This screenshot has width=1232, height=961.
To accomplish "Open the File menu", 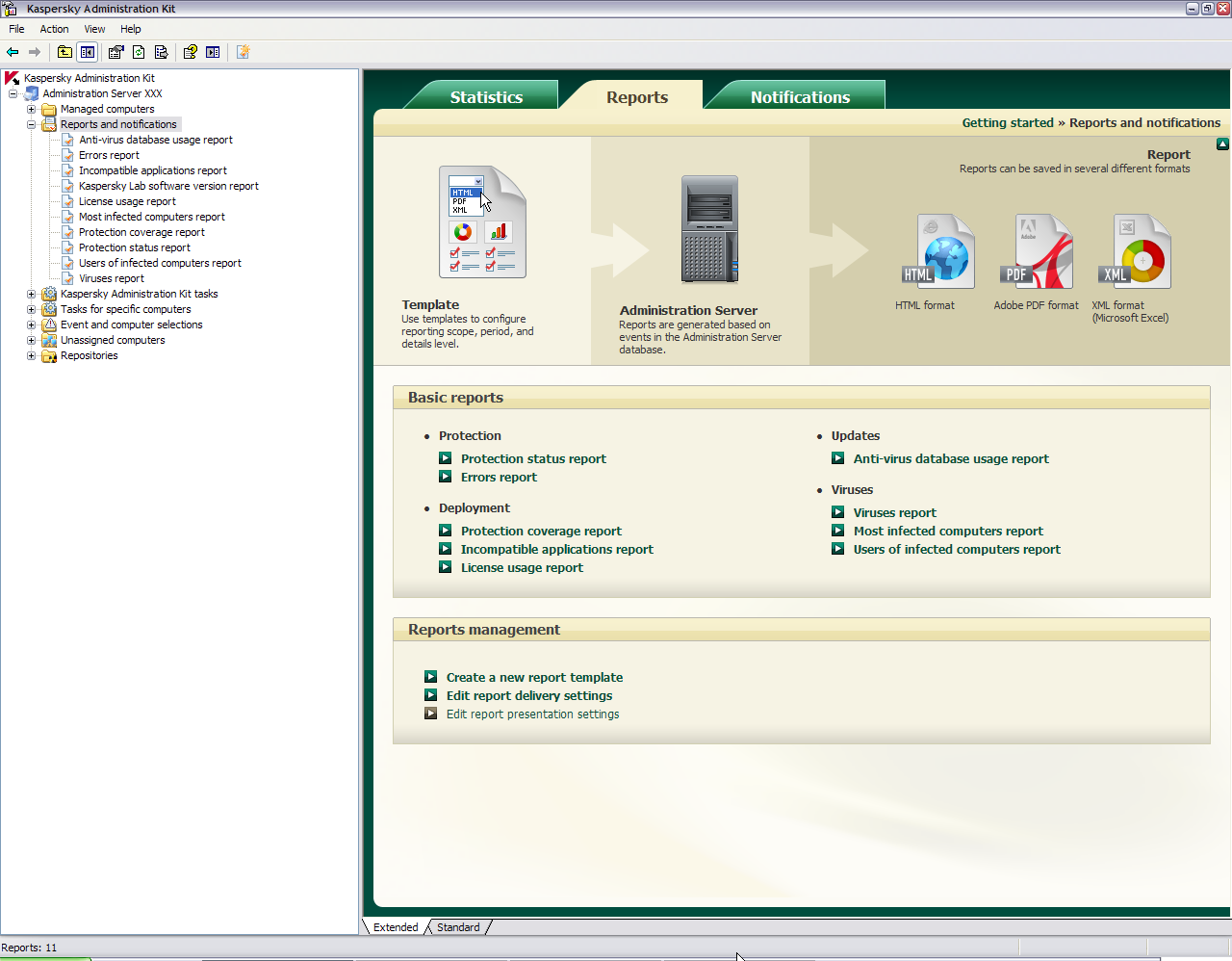I will (x=16, y=29).
